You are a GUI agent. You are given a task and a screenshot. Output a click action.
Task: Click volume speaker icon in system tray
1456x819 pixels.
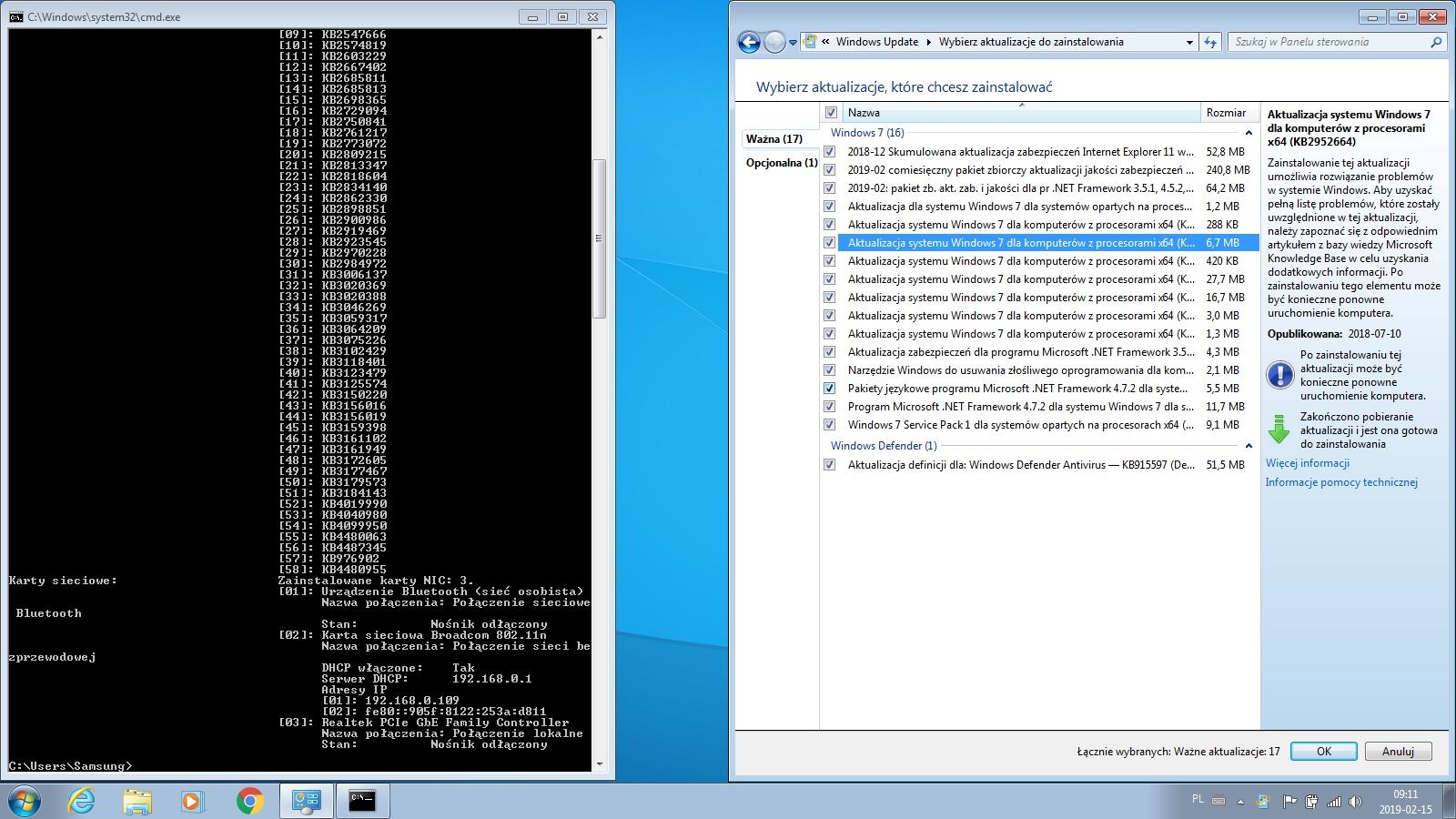click(1355, 802)
